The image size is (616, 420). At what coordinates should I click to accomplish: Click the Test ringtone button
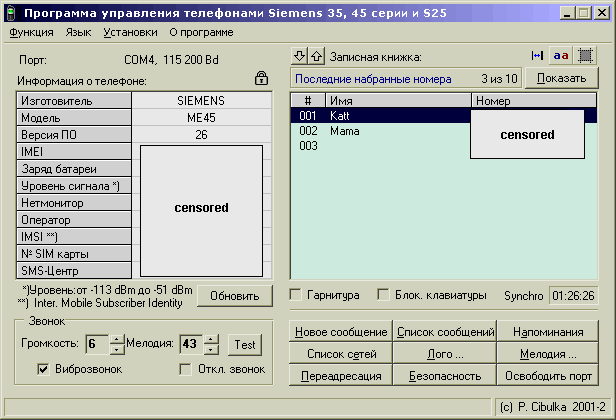[x=245, y=345]
